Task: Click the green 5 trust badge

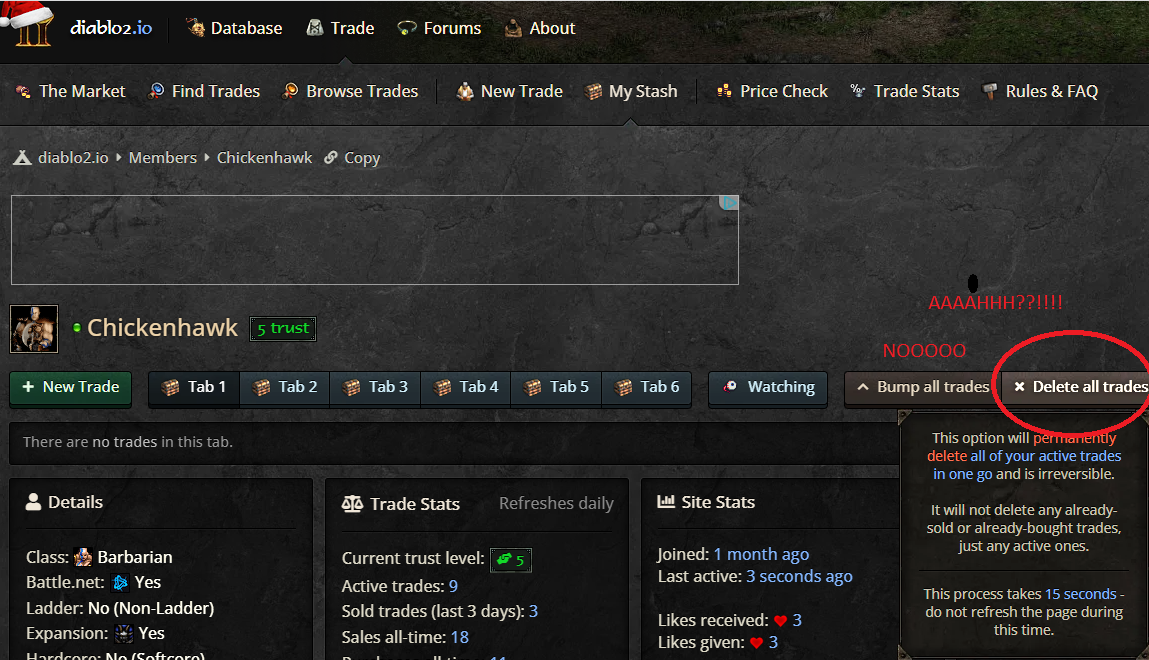Action: tap(283, 328)
